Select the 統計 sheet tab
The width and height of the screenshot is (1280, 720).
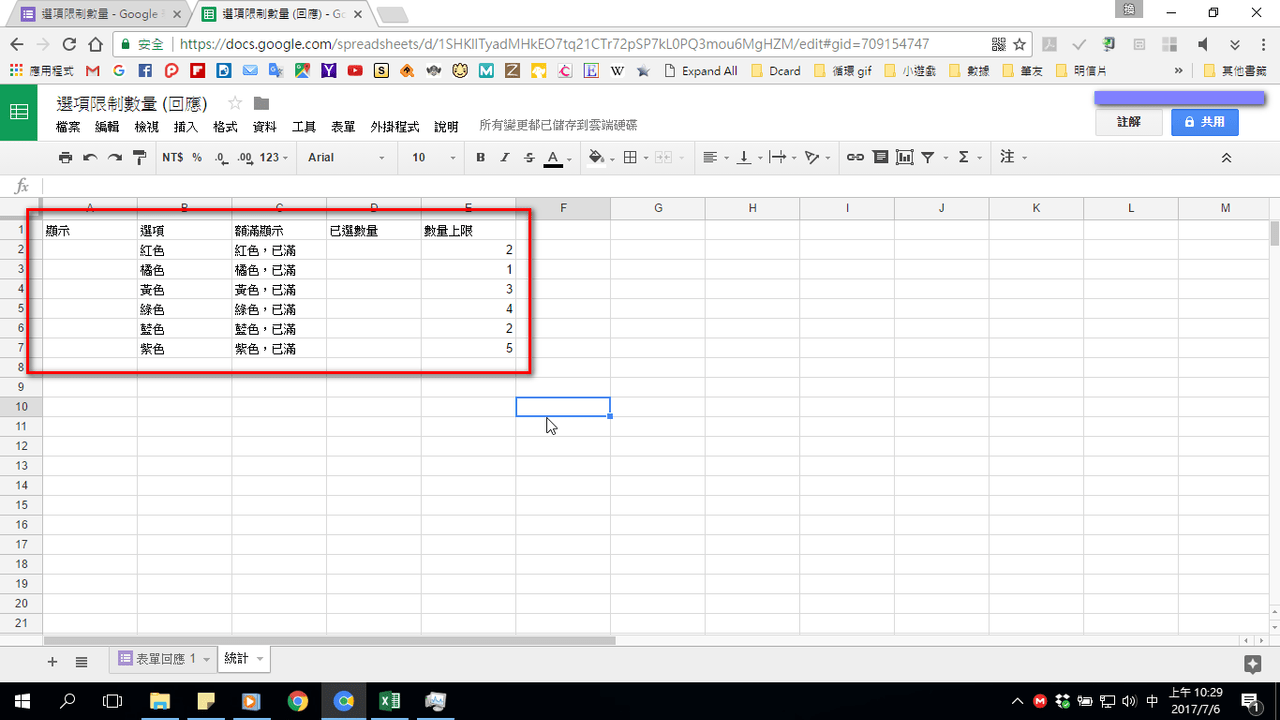[x=244, y=659]
